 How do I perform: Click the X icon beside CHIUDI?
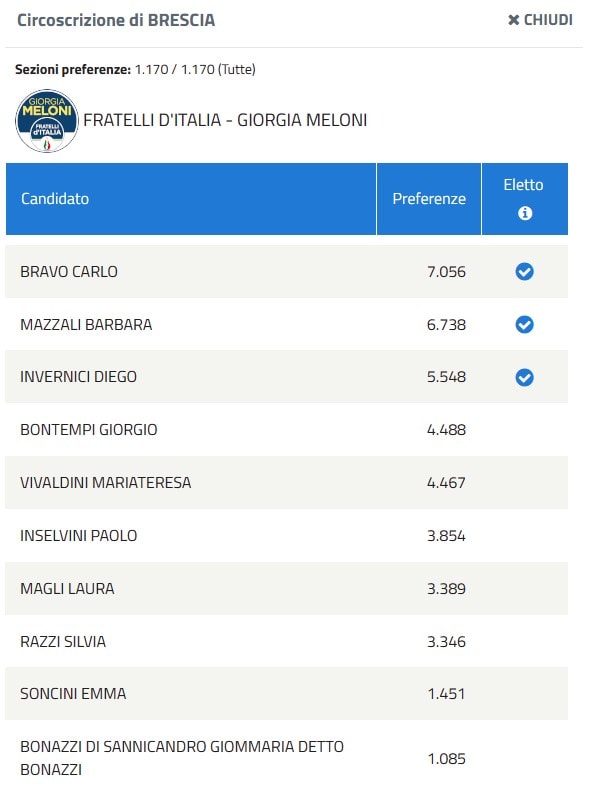[513, 20]
